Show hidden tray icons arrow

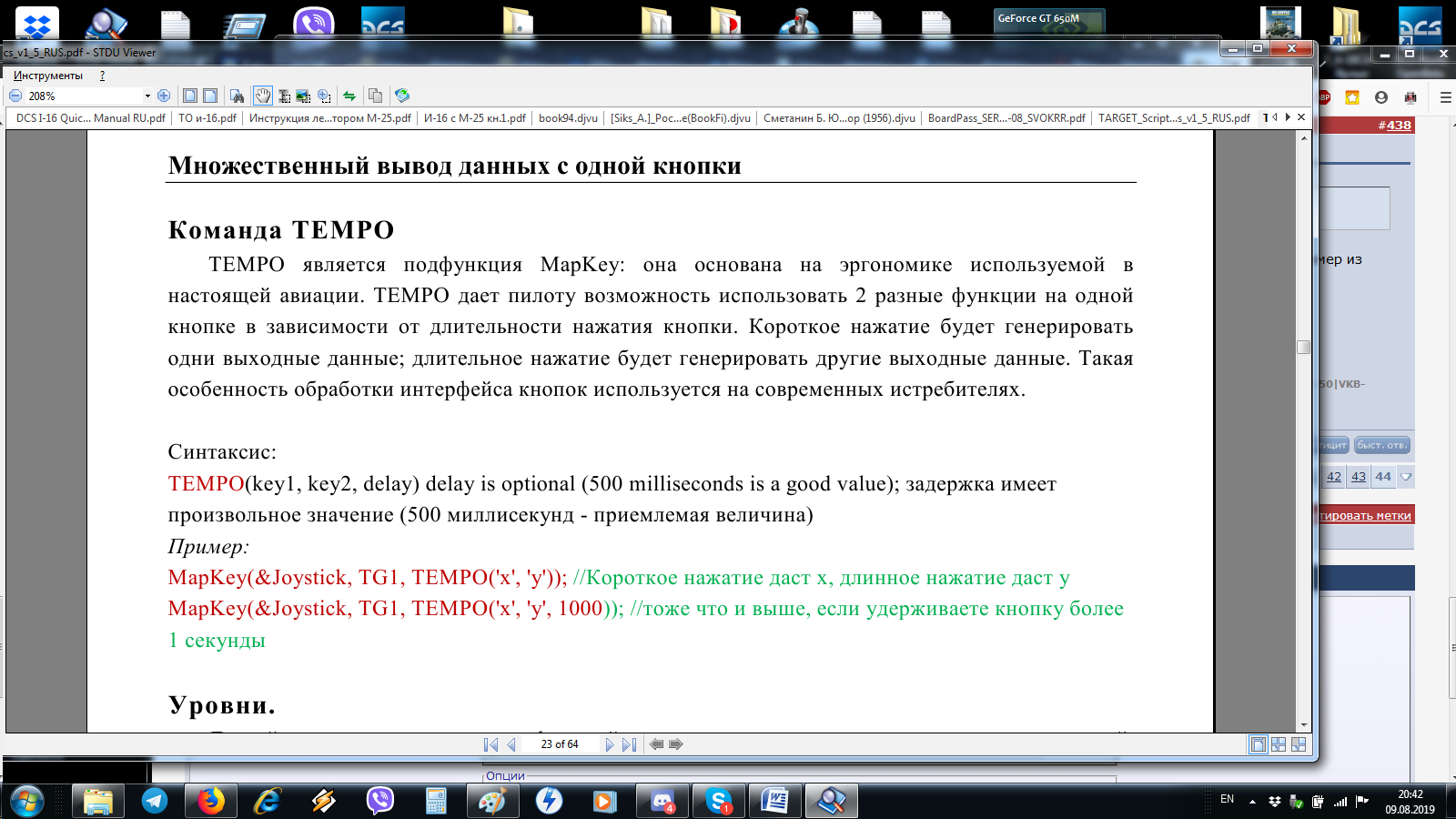[x=1252, y=802]
